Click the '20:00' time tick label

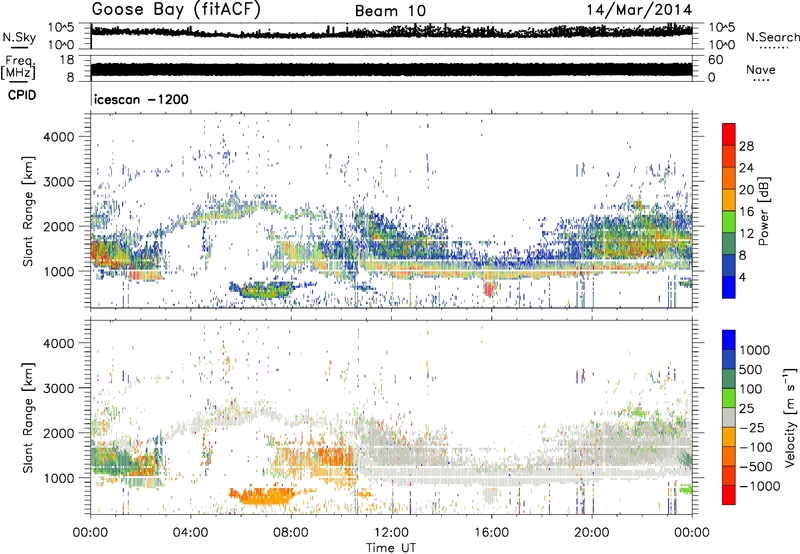point(591,533)
